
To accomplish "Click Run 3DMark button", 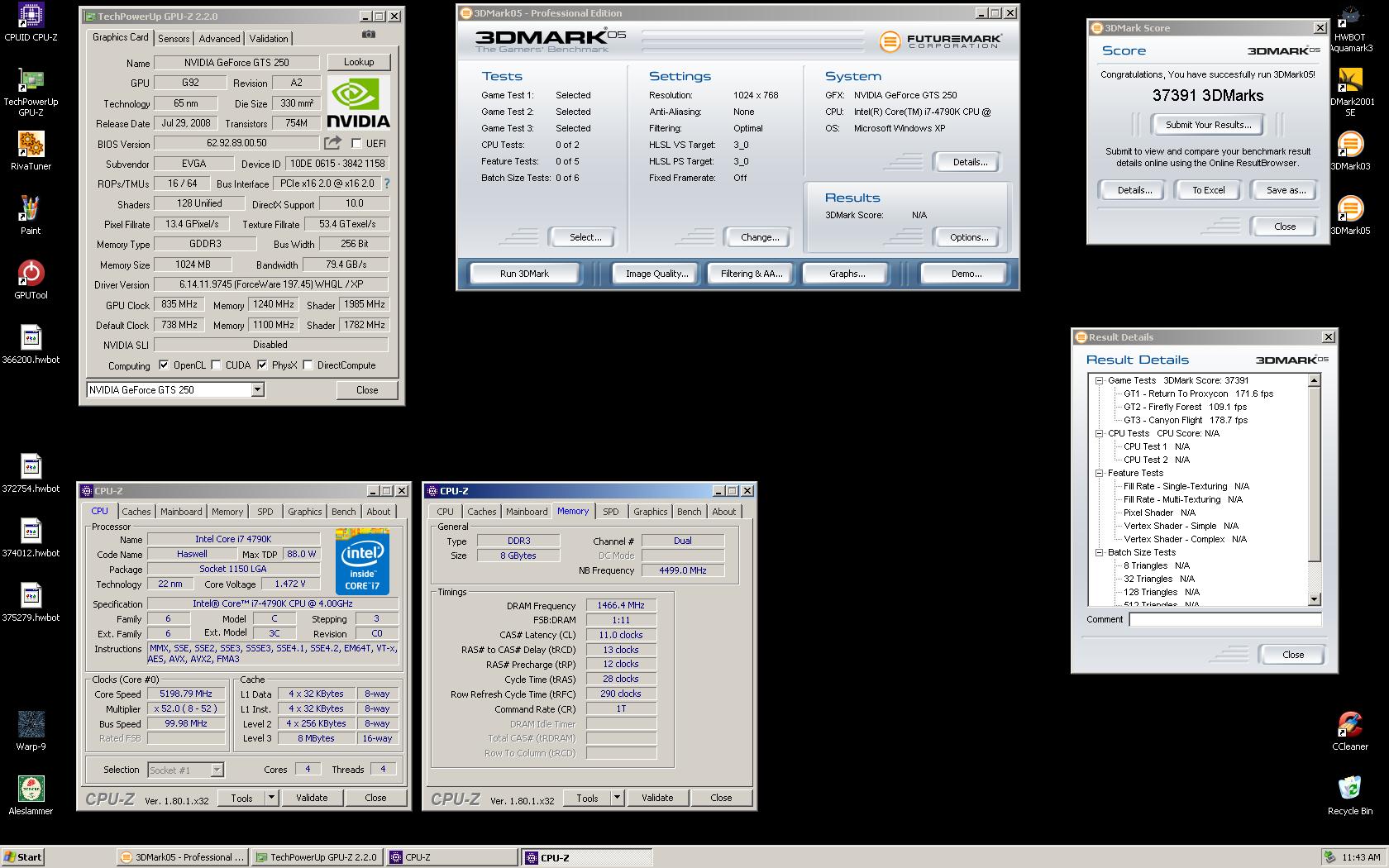I will tap(524, 274).
